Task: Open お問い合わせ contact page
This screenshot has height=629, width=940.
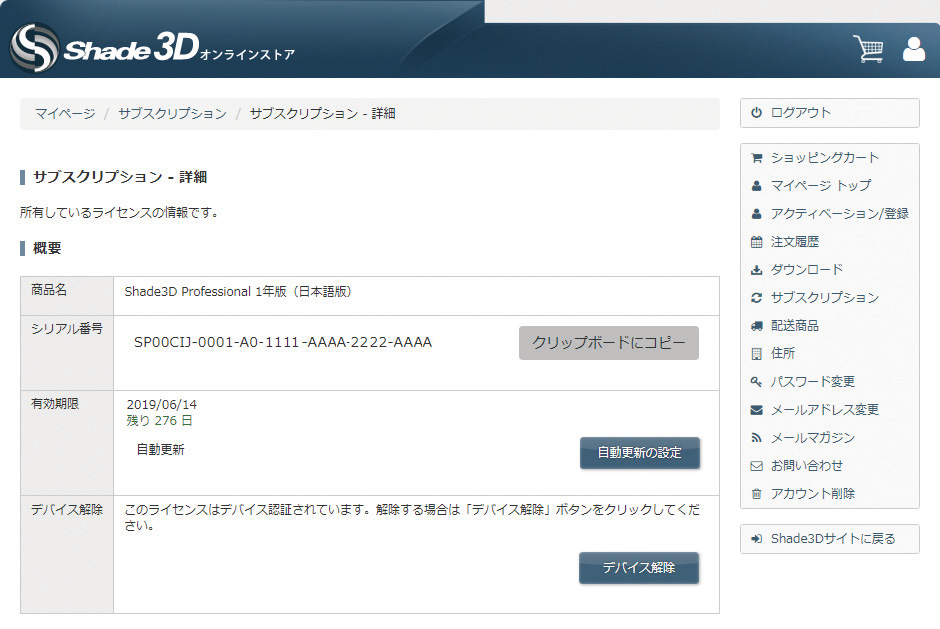Action: pos(807,466)
